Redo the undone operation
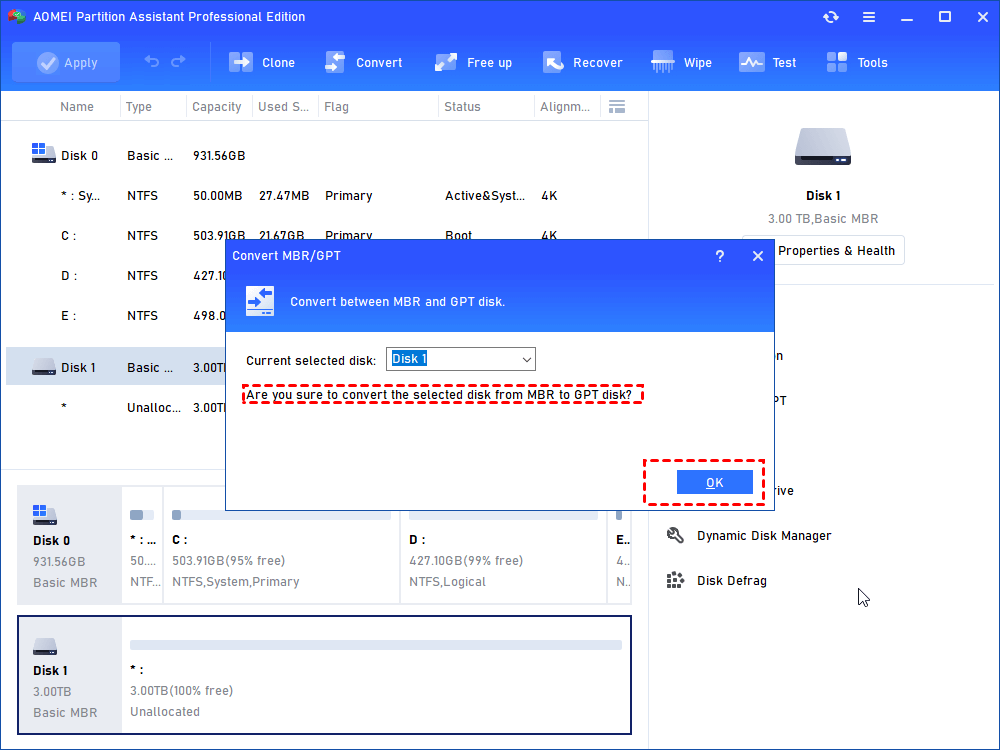This screenshot has width=1000, height=750. [x=179, y=61]
